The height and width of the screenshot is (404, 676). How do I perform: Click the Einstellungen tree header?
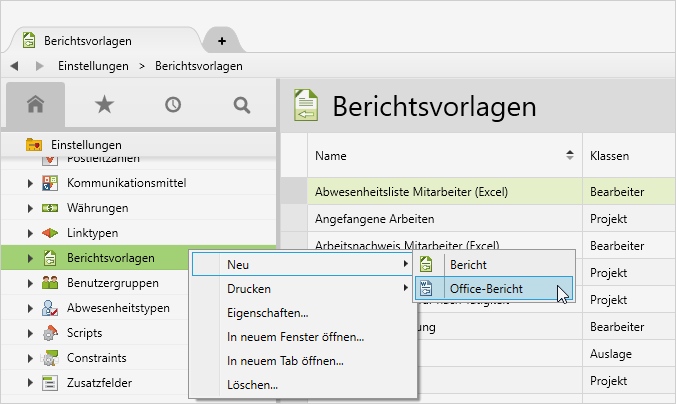click(138, 144)
